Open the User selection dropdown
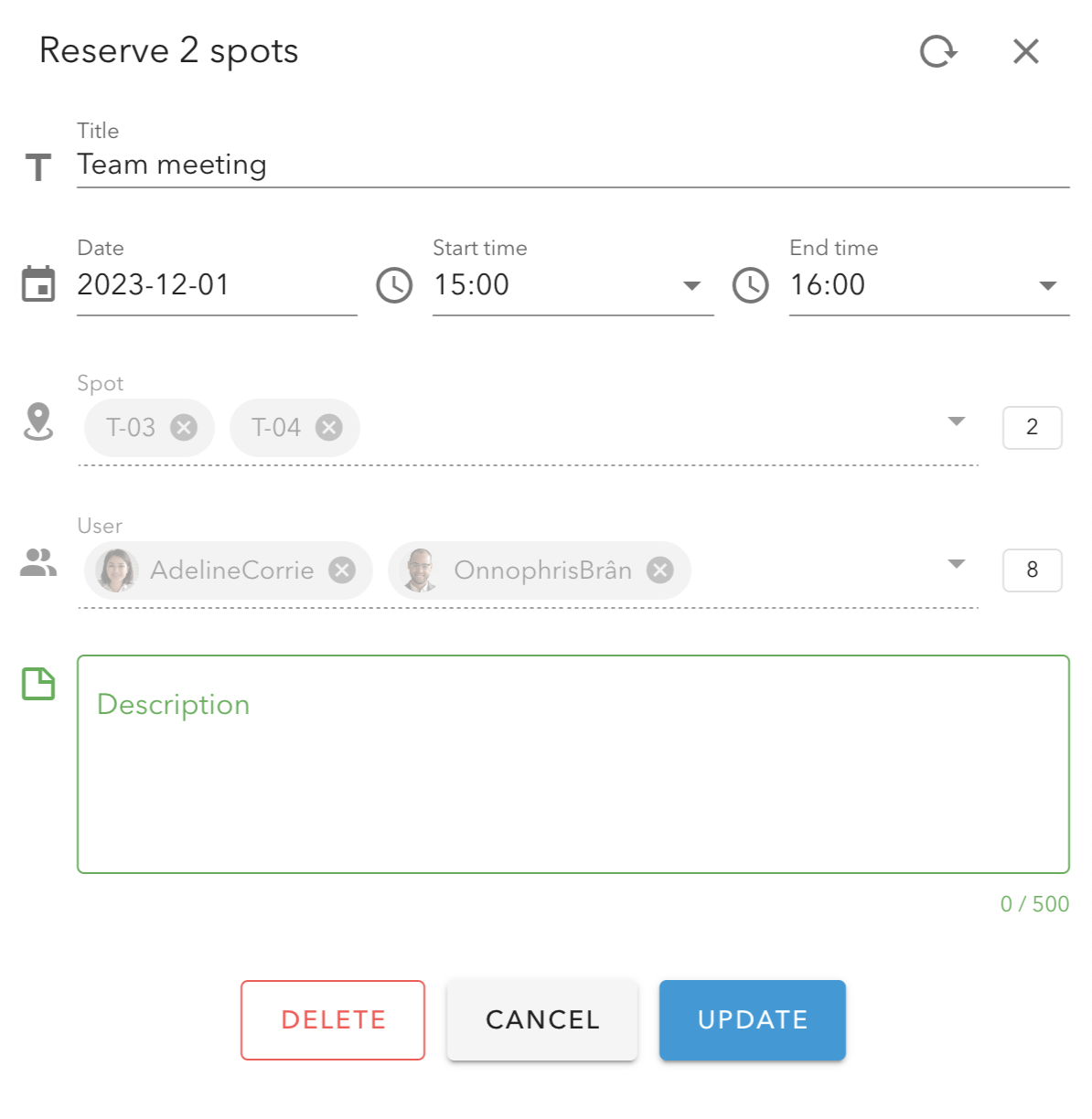1092x1119 pixels. point(956,564)
